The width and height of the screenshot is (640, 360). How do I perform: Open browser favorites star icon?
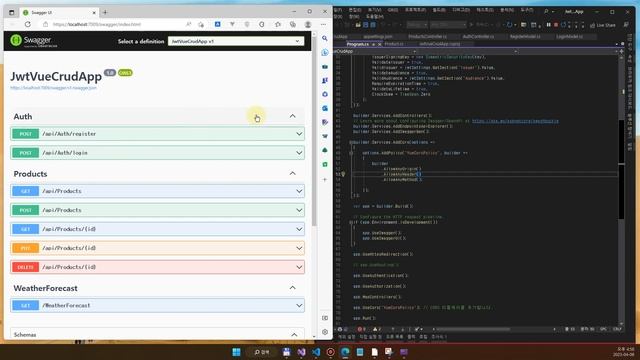pos(278,24)
